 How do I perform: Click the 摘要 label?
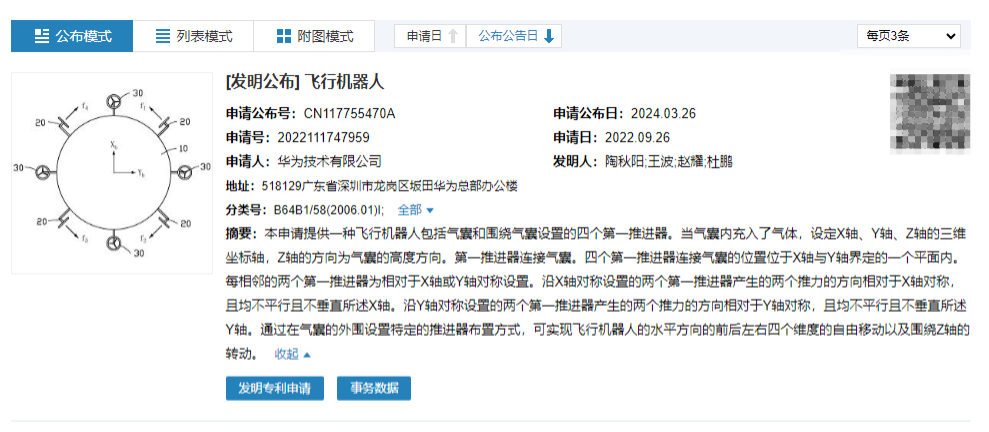click(242, 234)
